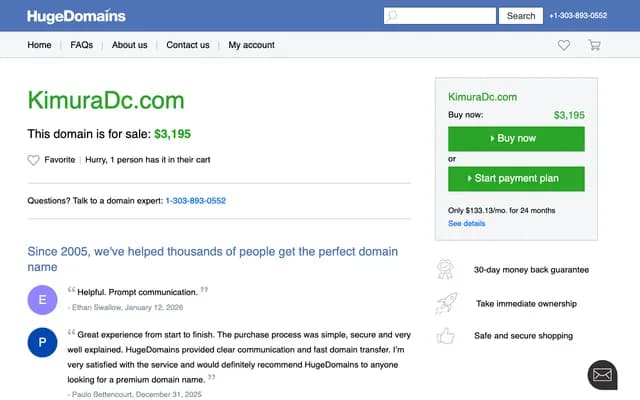Open the About us menu item
This screenshot has width=640, height=400.
pos(129,45)
